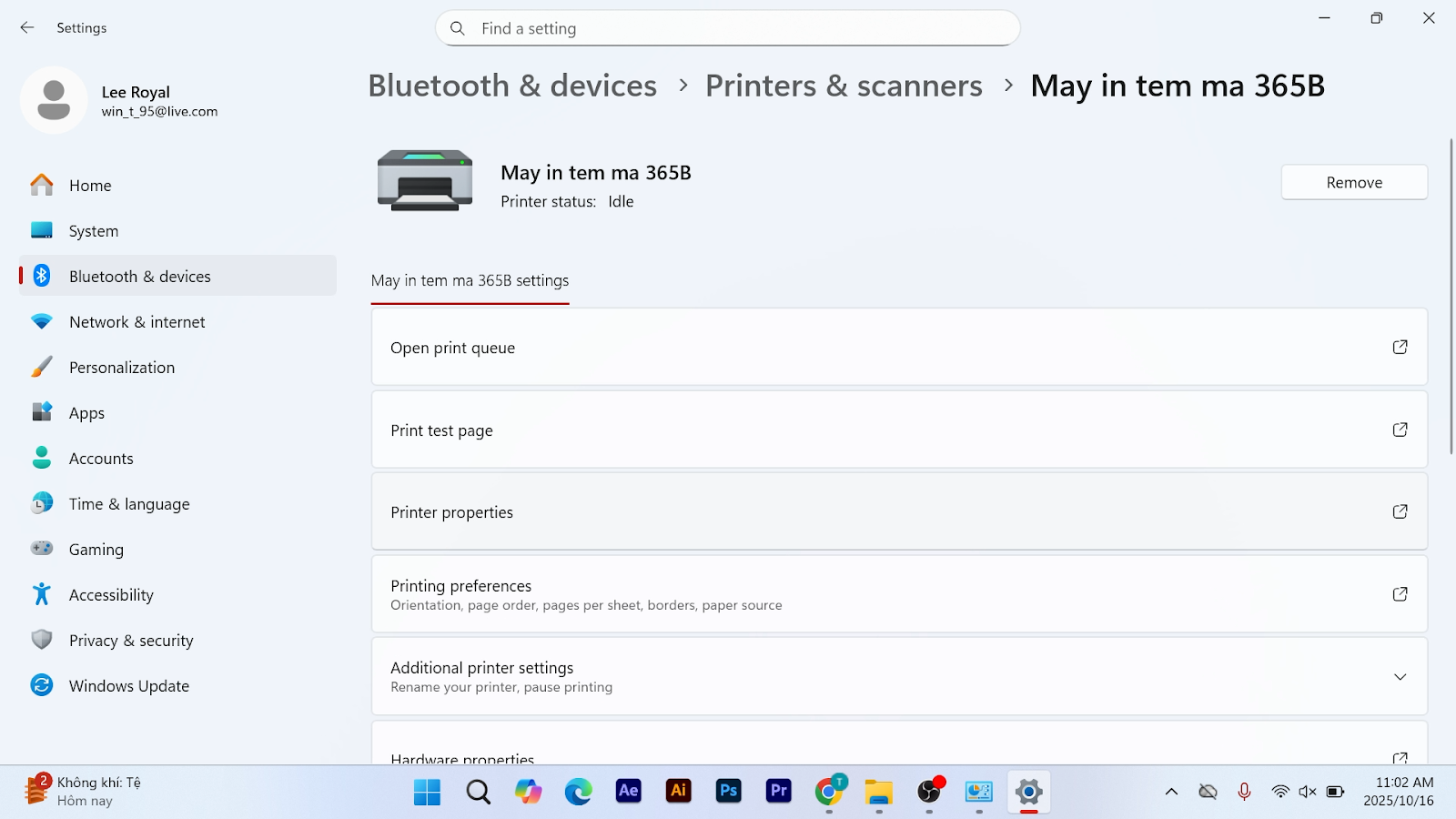Open Photoshop from the taskbar
The image size is (1456, 819).
tap(728, 792)
